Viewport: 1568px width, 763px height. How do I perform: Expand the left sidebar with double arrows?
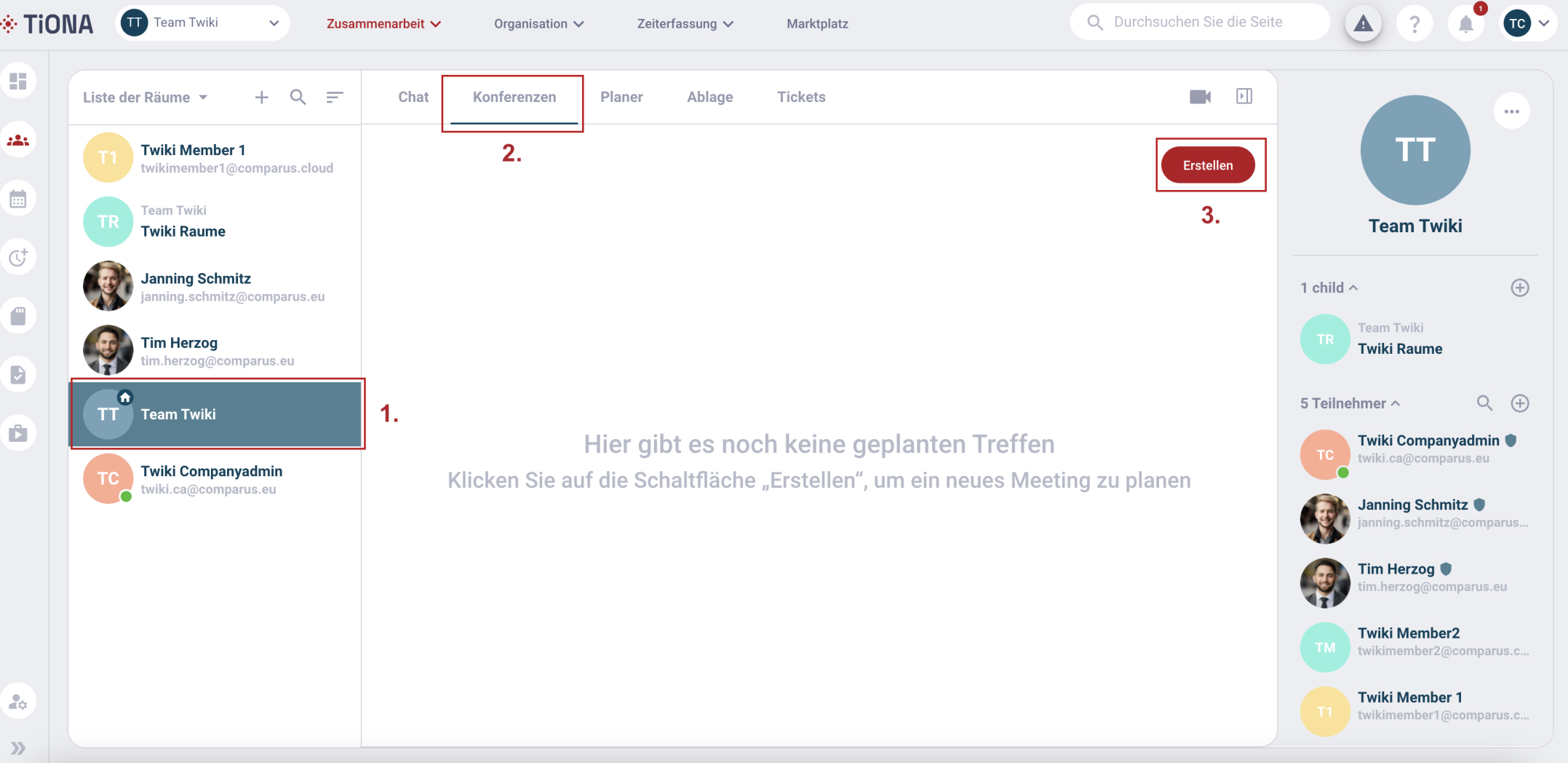(18, 748)
